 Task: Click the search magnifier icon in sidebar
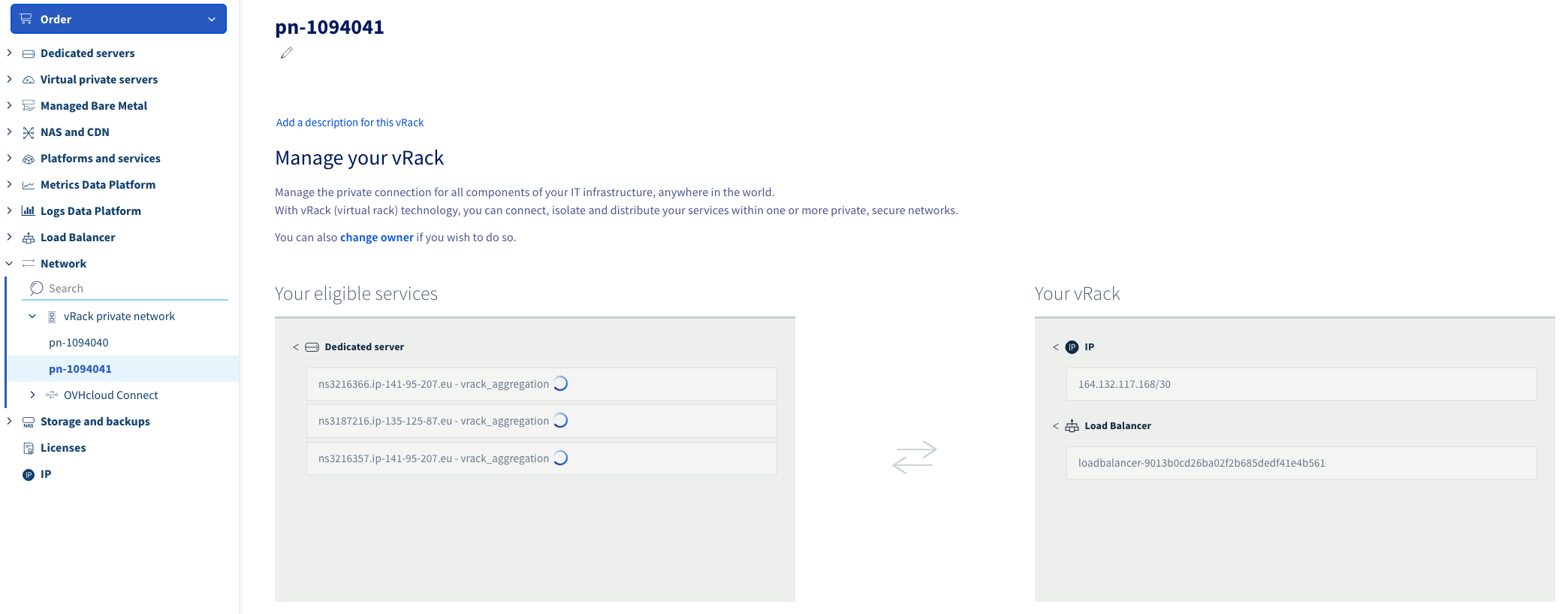[x=36, y=288]
